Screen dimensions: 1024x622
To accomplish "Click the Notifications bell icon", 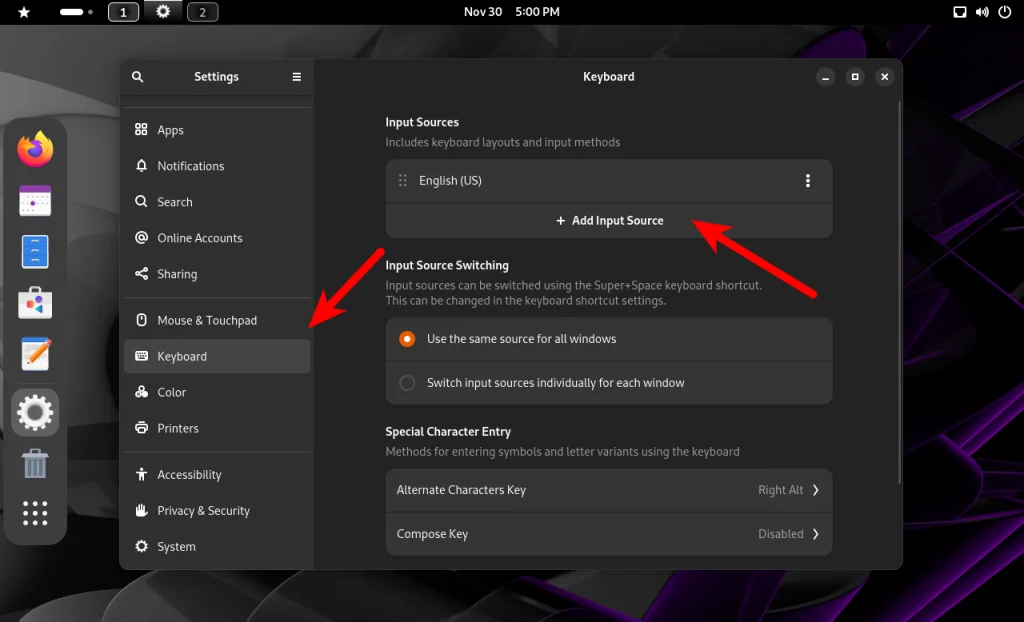I will pos(141,165).
